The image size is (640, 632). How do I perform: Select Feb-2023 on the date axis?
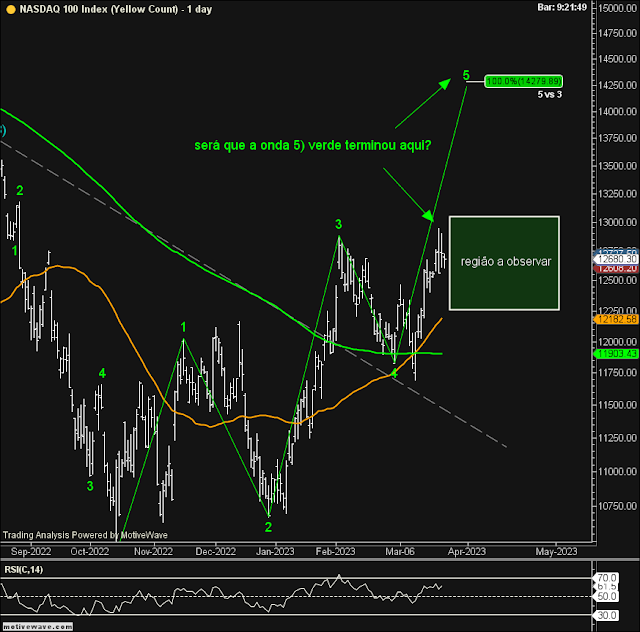point(336,552)
